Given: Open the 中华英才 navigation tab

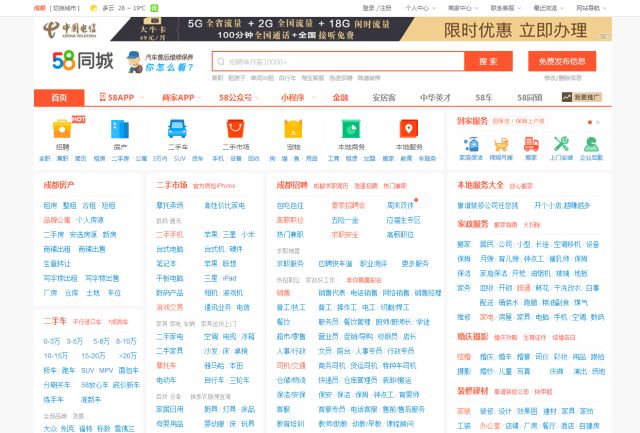Looking at the screenshot, I should coord(436,98).
